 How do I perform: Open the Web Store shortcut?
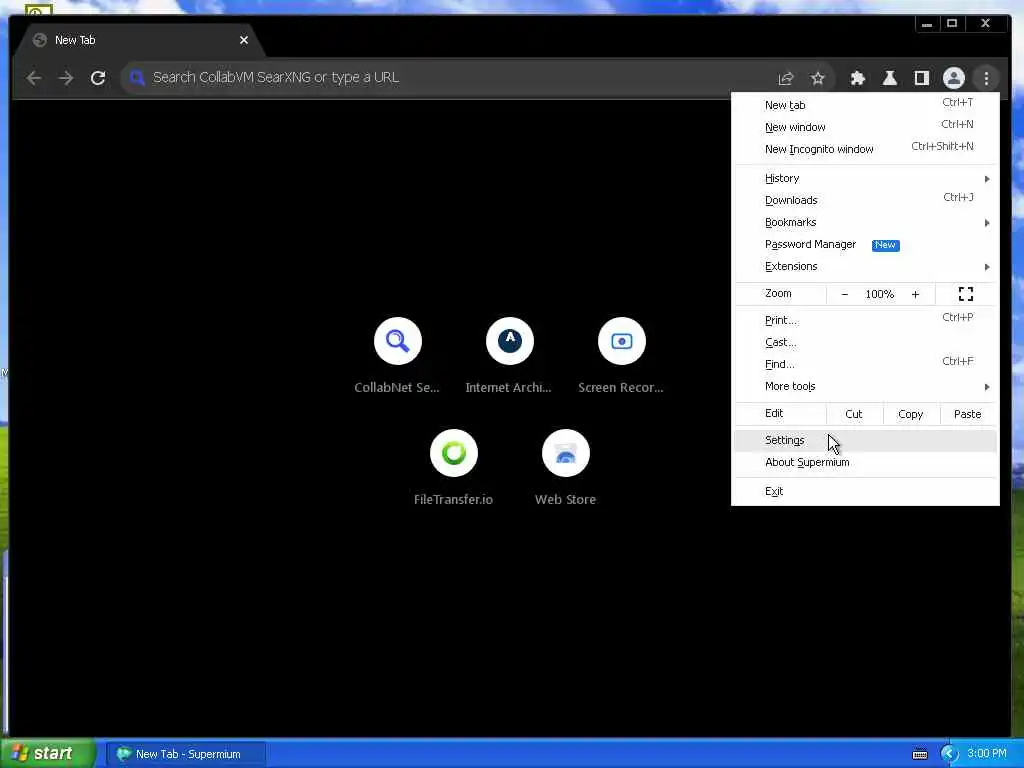click(x=566, y=468)
